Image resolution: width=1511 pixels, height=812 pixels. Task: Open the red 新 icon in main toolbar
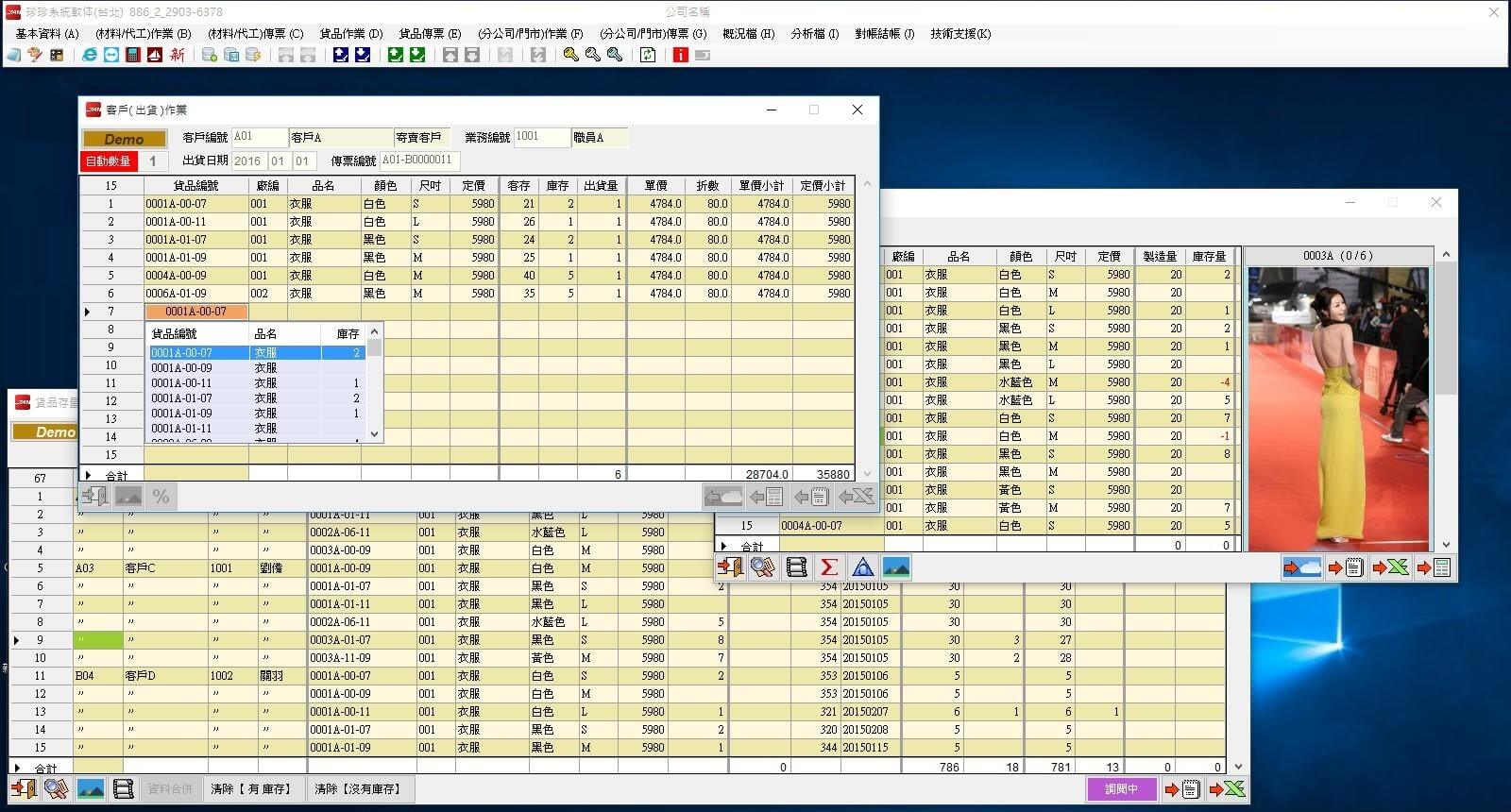(x=177, y=55)
